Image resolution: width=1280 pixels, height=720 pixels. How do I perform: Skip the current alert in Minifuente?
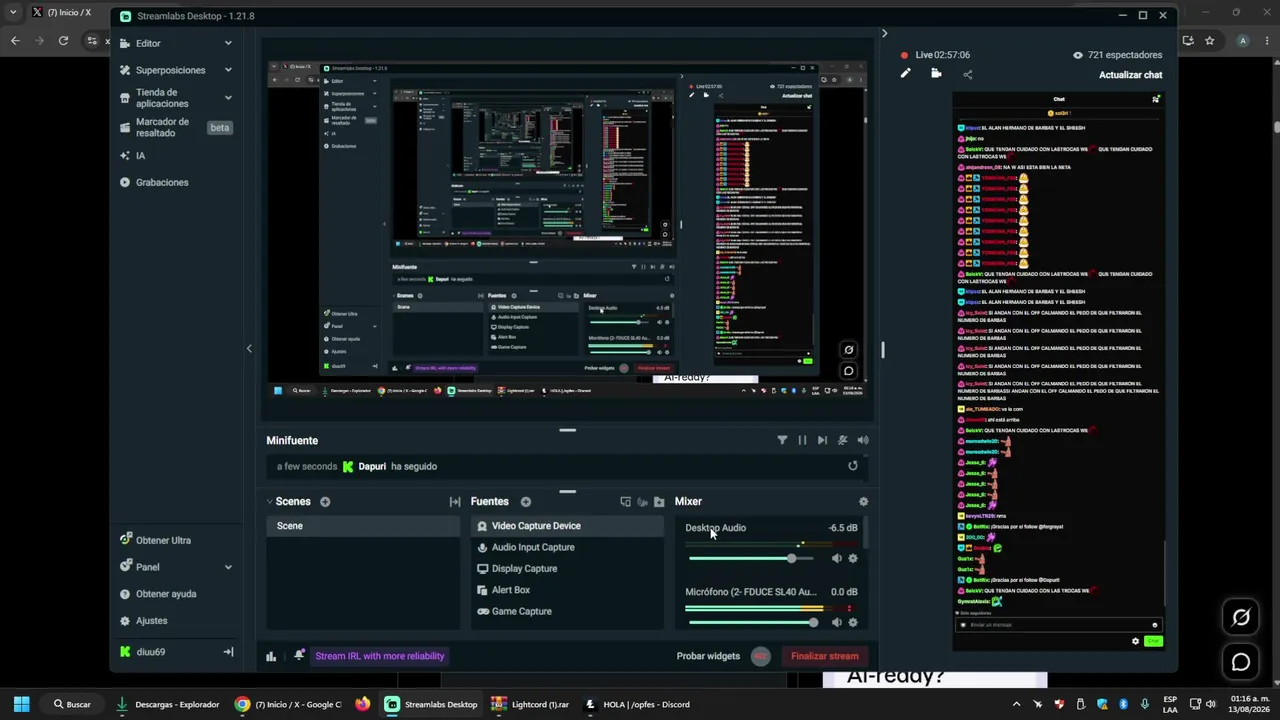[x=822, y=440]
